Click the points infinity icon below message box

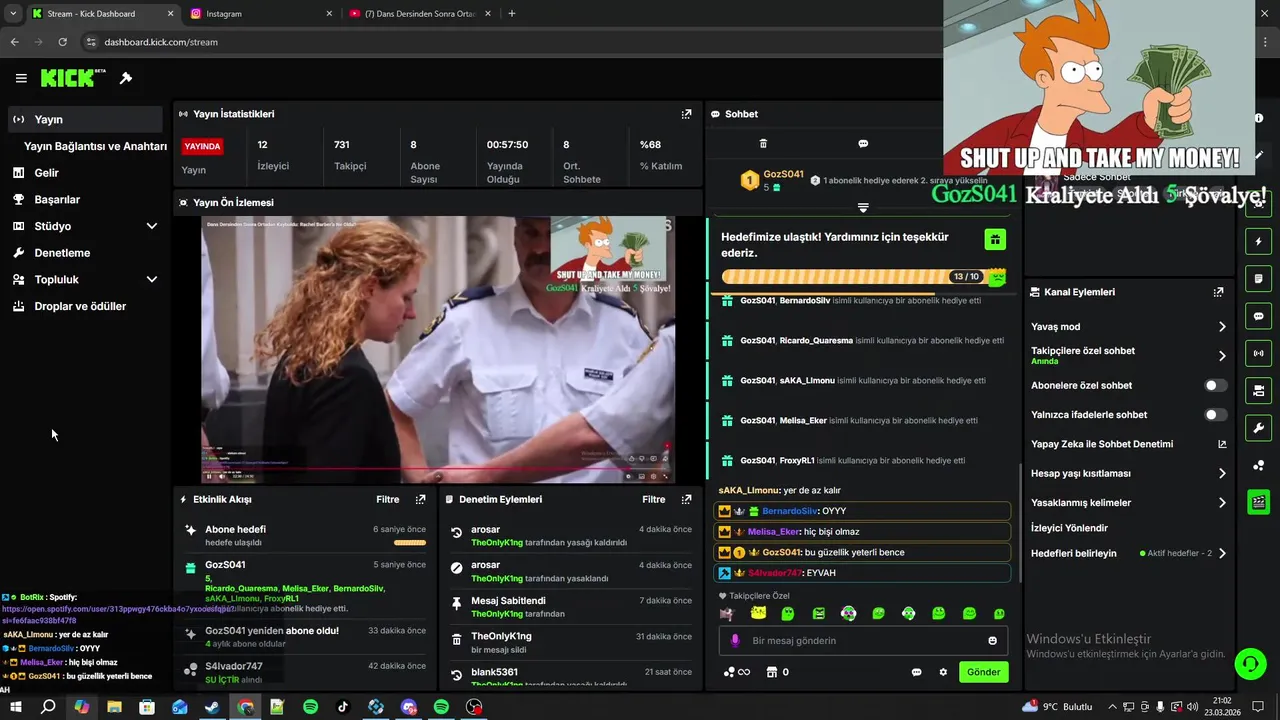point(736,672)
